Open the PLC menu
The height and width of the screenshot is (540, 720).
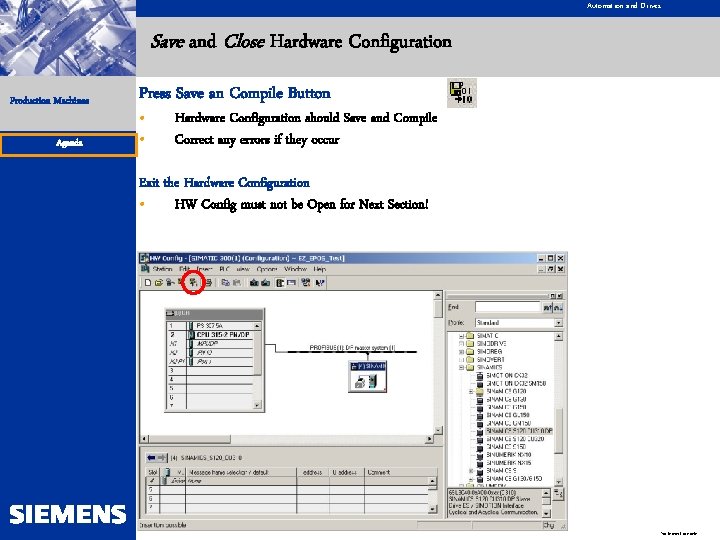tap(225, 269)
